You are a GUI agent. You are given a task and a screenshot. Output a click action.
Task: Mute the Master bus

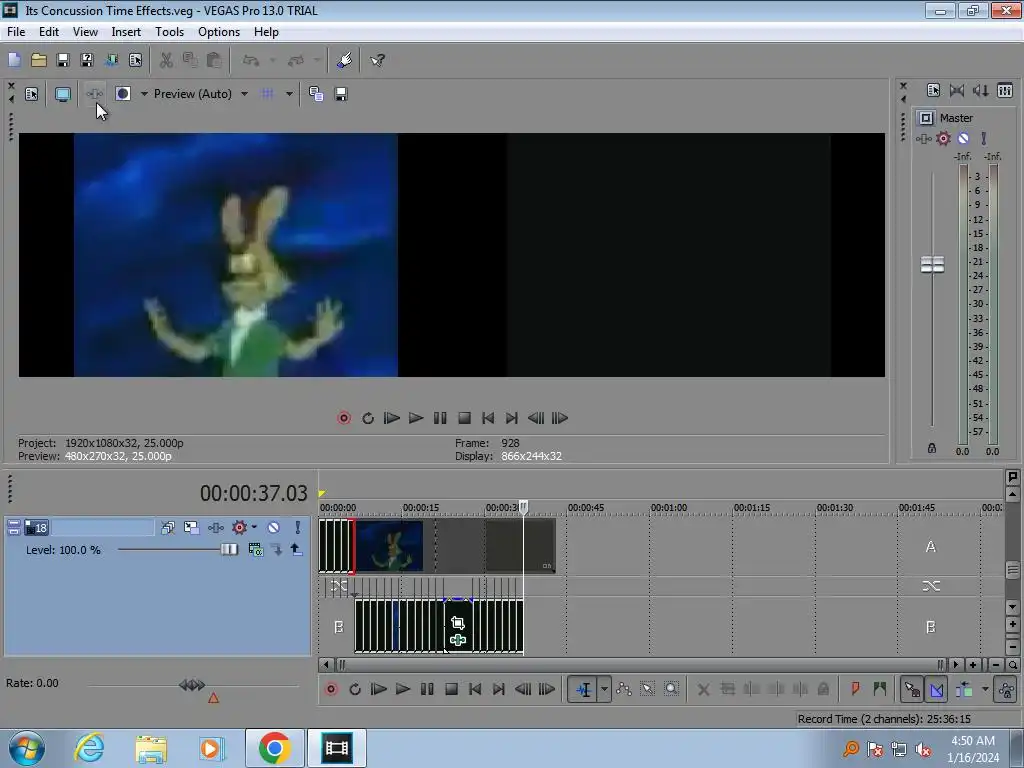pos(963,138)
